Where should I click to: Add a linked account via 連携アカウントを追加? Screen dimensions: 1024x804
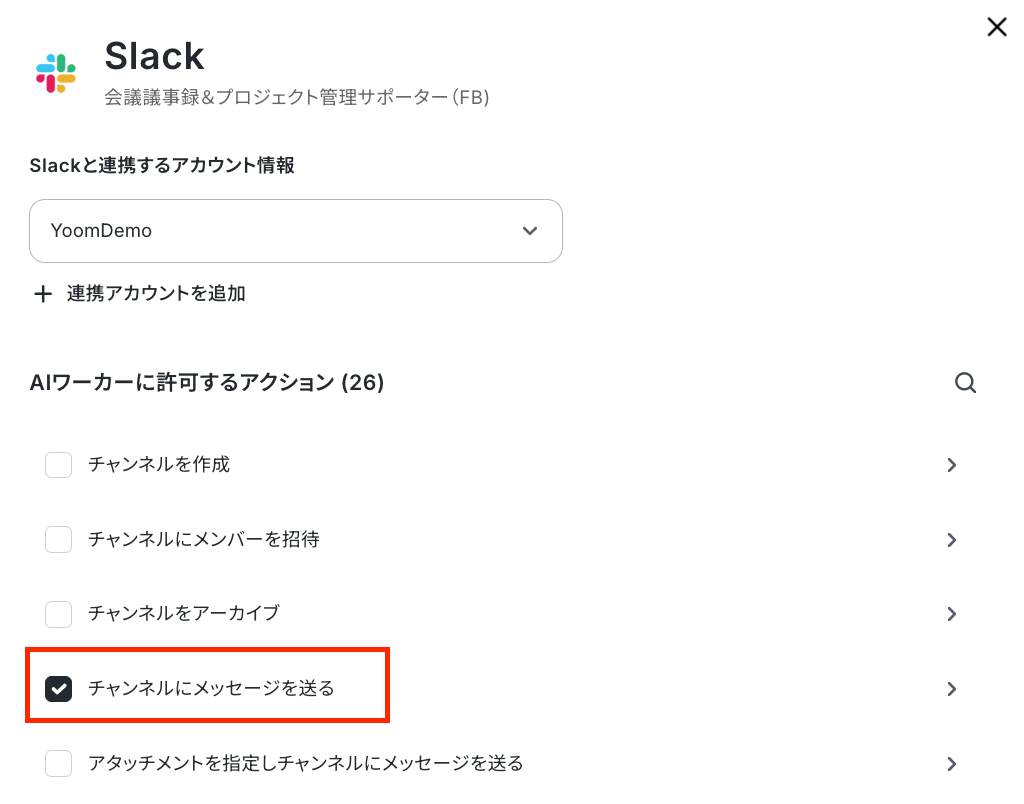(x=140, y=294)
